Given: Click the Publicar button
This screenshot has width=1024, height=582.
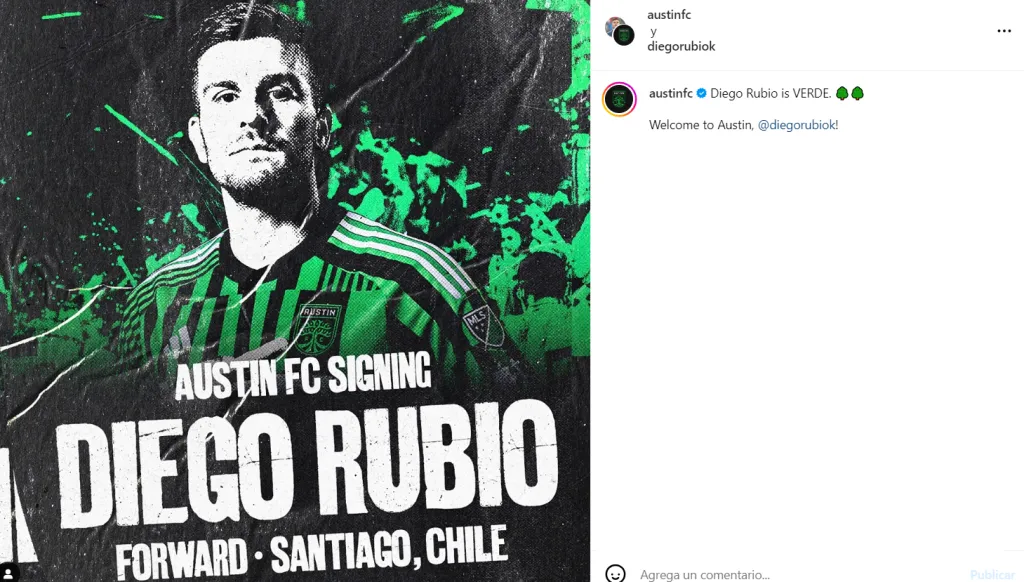Looking at the screenshot, I should [x=992, y=575].
